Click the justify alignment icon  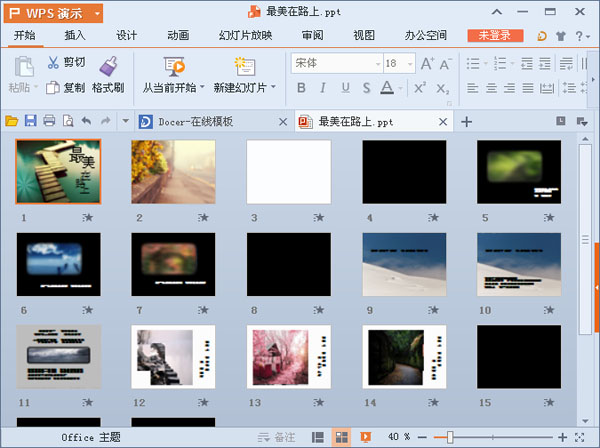pyautogui.click(x=528, y=88)
